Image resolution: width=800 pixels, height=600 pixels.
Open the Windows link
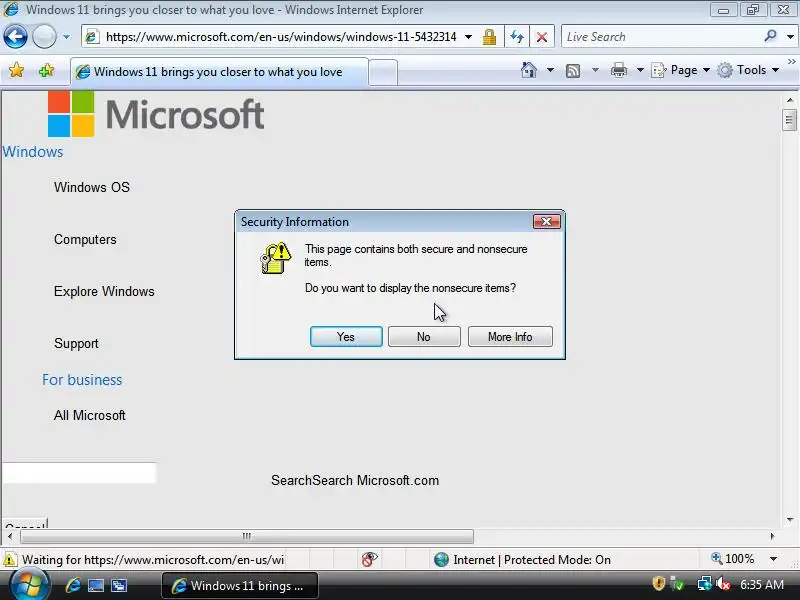pos(33,152)
